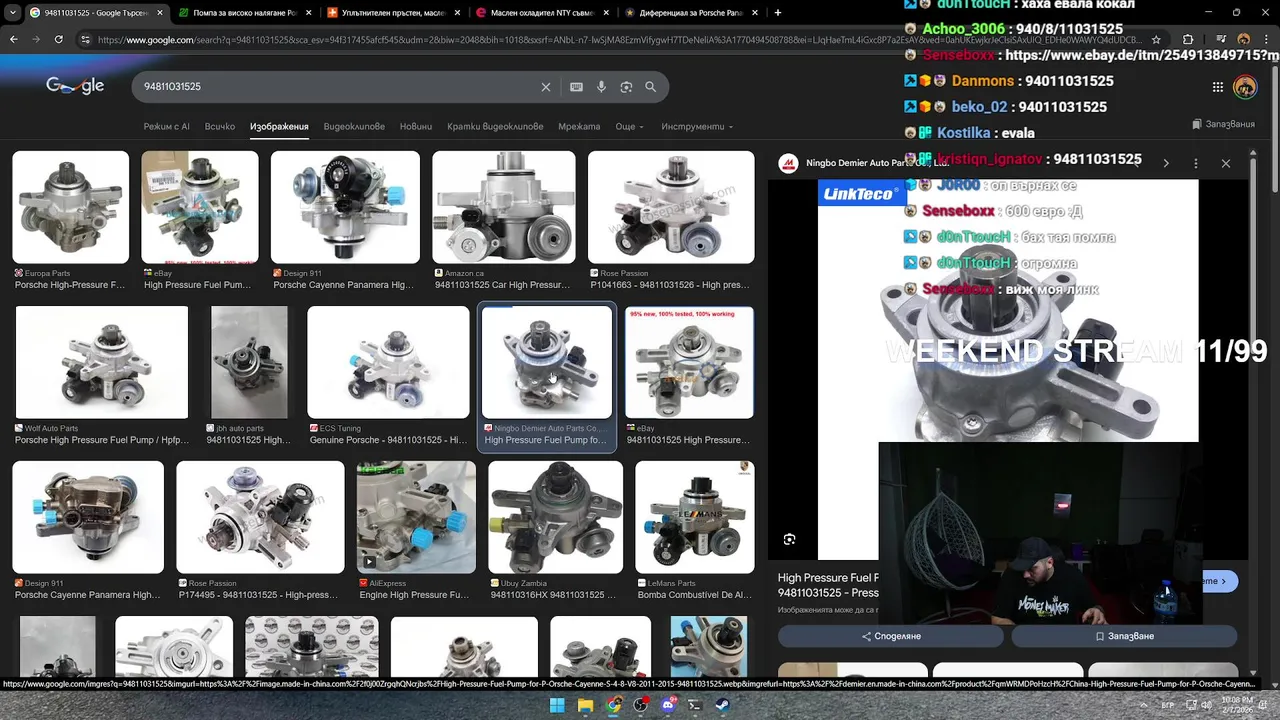Close the image preview panel
1280x720 pixels.
tap(1226, 163)
